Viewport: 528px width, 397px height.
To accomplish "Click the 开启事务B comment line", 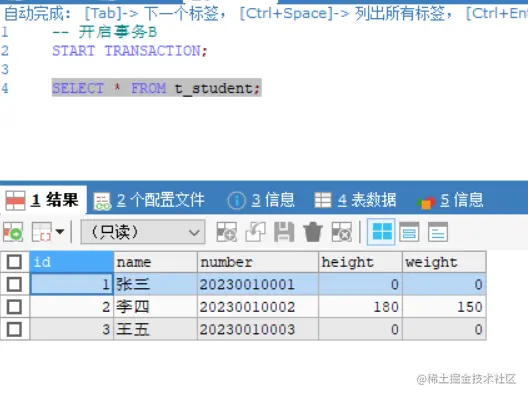I will point(104,32).
